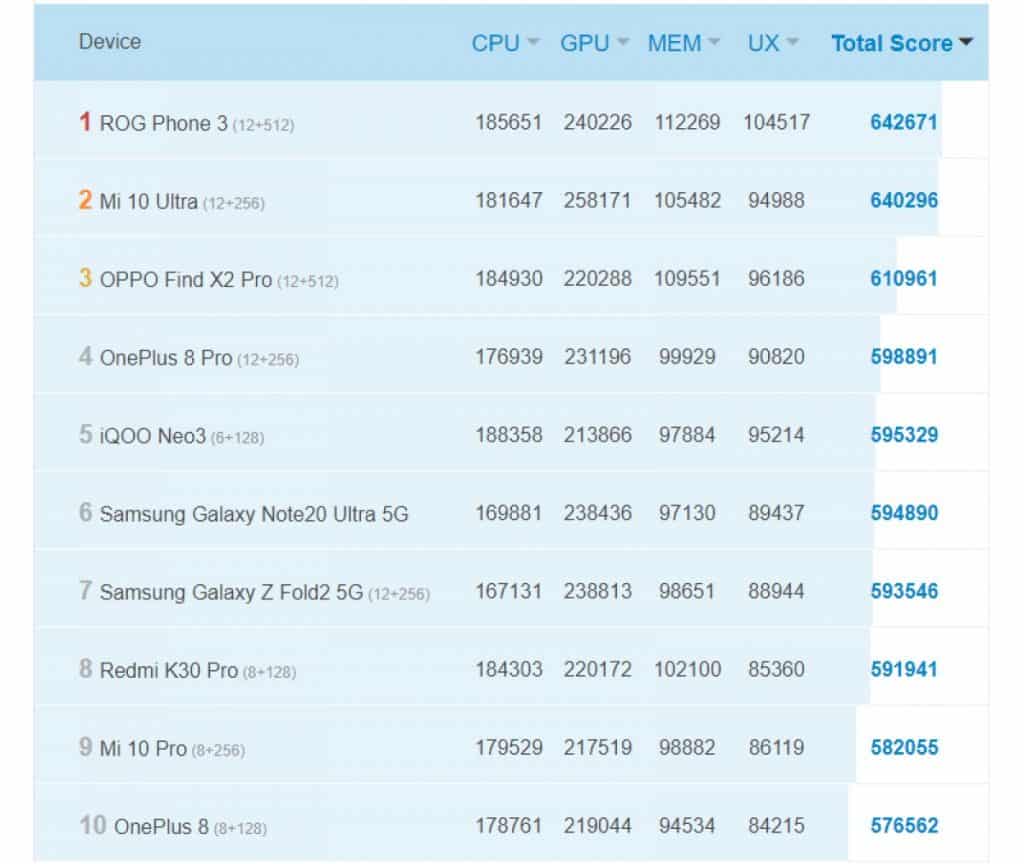Sort by the GPU column header

(x=594, y=43)
